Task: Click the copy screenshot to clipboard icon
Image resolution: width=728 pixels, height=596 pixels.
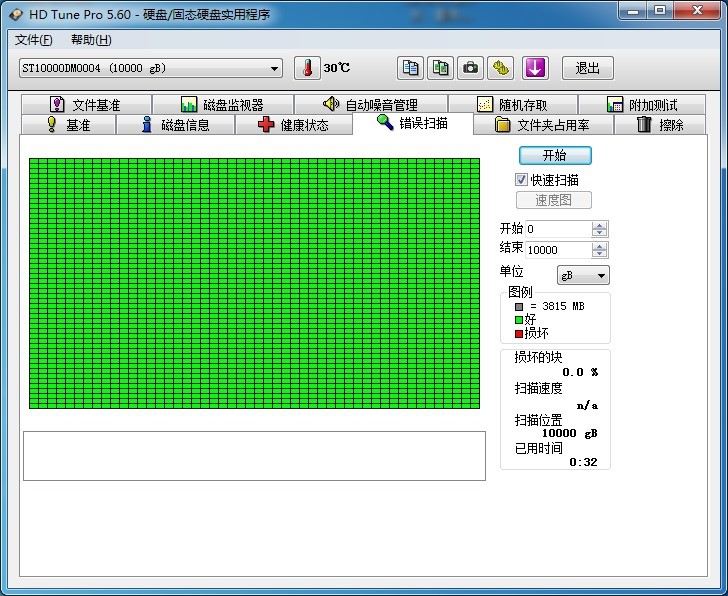Action: pos(440,68)
